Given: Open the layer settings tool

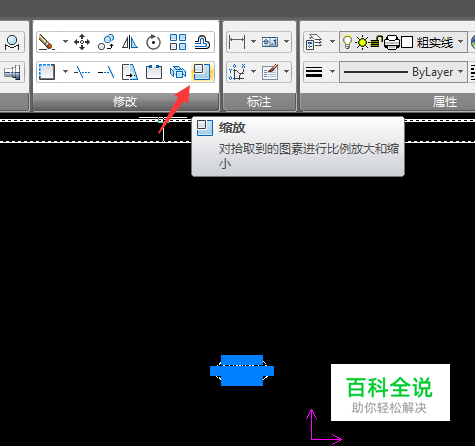Looking at the screenshot, I should click(314, 42).
